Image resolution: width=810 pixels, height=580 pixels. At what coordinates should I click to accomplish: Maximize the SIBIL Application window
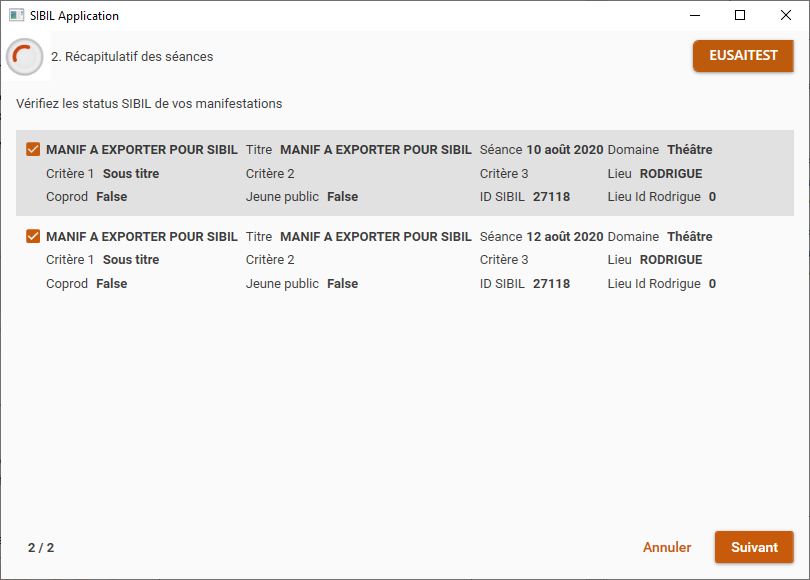[x=740, y=15]
